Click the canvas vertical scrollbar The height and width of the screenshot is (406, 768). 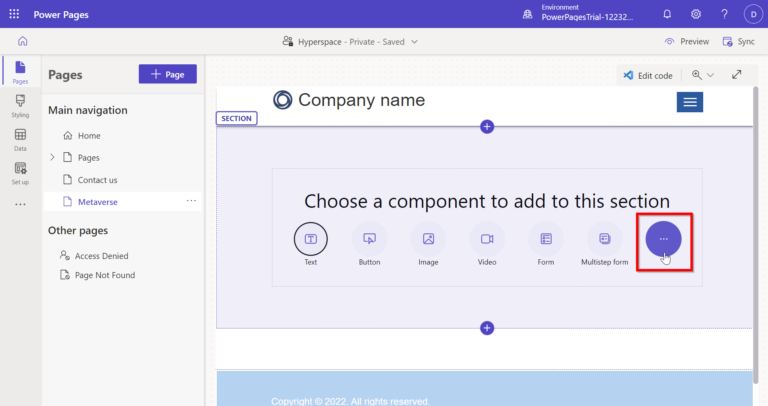[x=755, y=235]
